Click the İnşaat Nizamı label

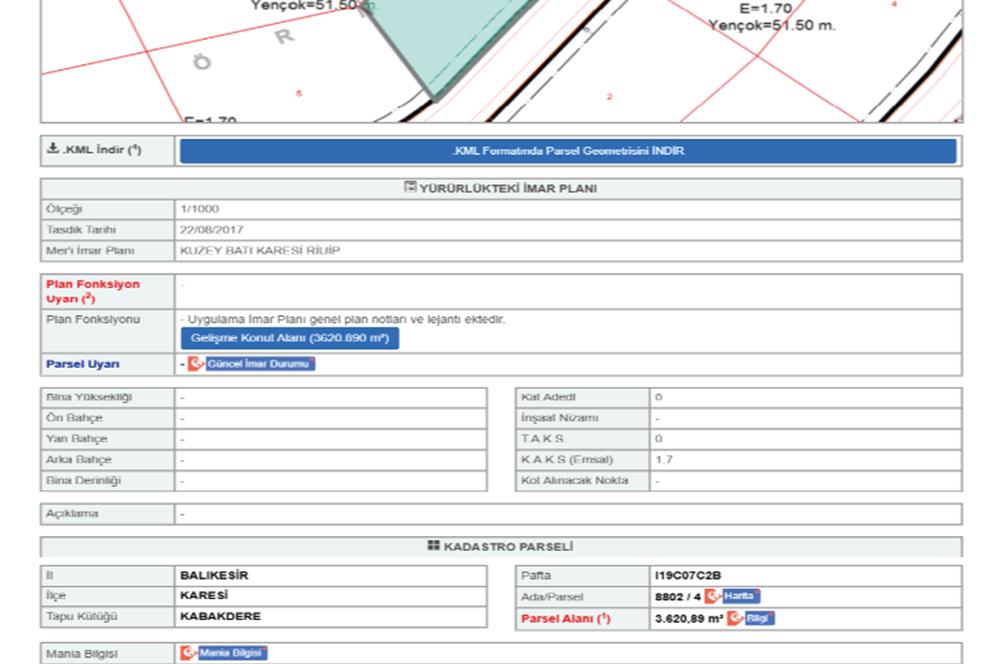[x=560, y=418]
